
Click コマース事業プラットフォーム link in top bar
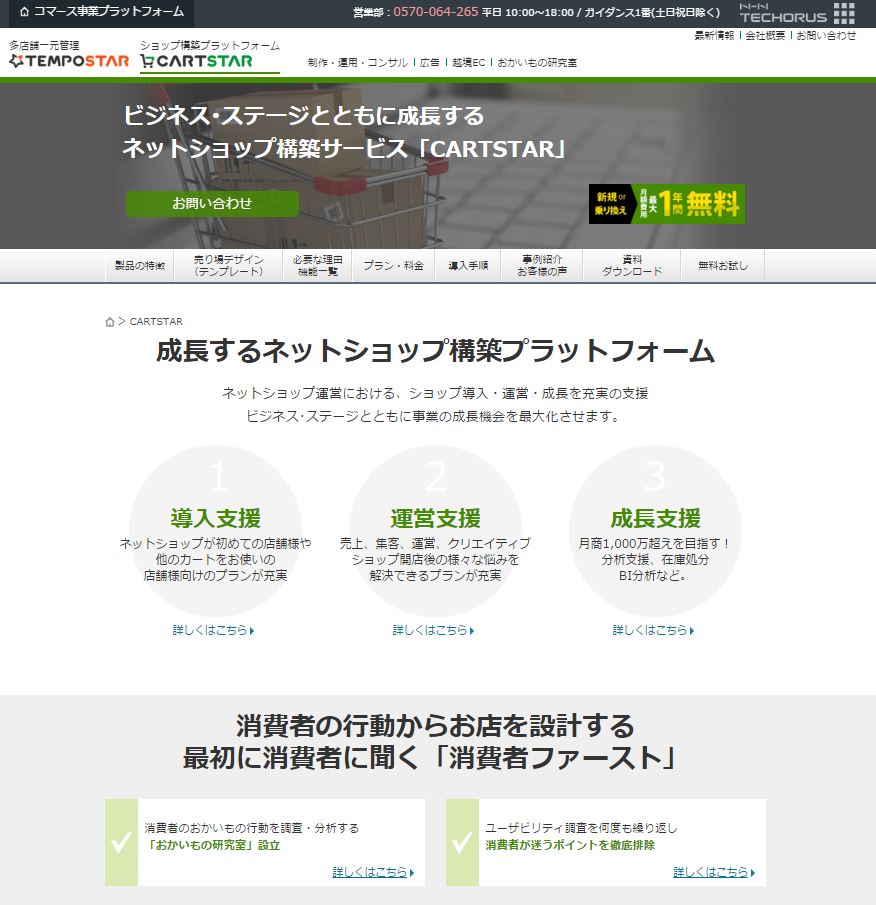(108, 12)
